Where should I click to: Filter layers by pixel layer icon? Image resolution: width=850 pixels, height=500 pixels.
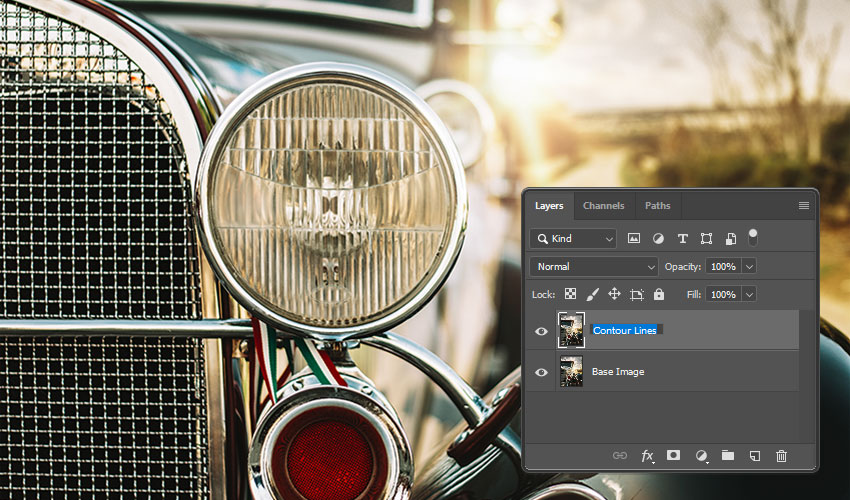click(x=634, y=239)
